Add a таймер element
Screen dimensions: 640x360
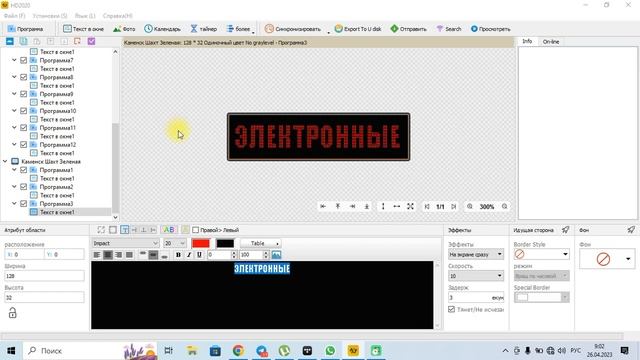203,29
